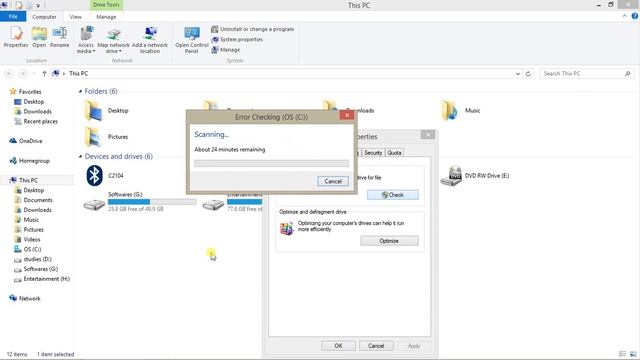Screen dimensions: 640x360
Task: Select OS (C:) in navigation pane
Action: (x=32, y=249)
